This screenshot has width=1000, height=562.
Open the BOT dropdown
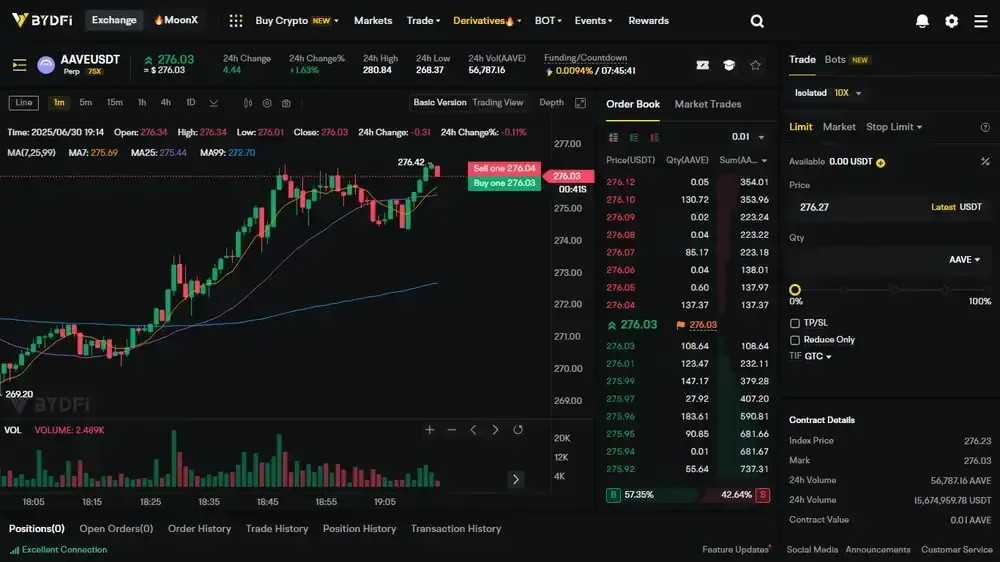(548, 21)
